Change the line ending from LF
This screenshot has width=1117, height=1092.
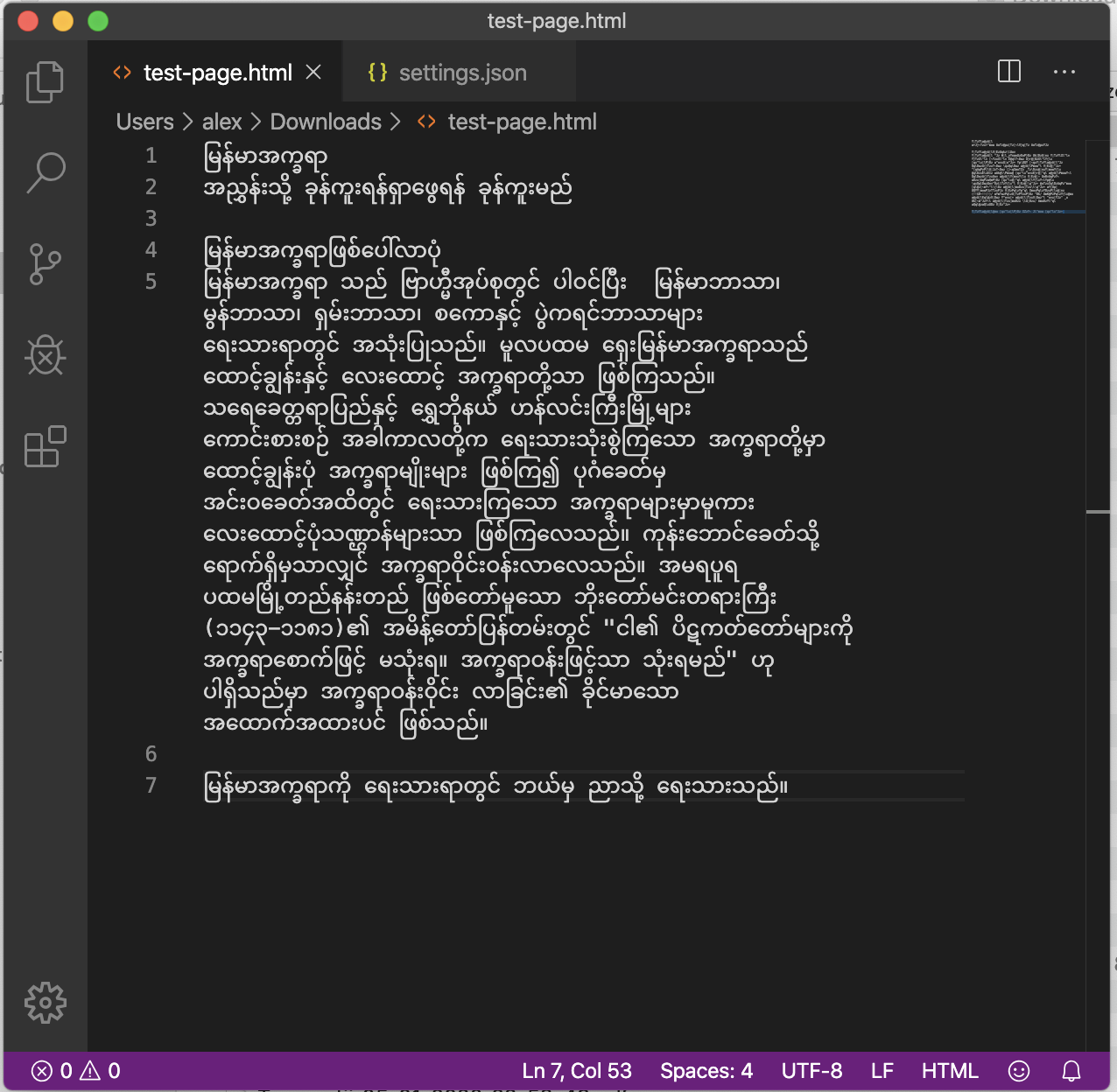click(x=882, y=1070)
